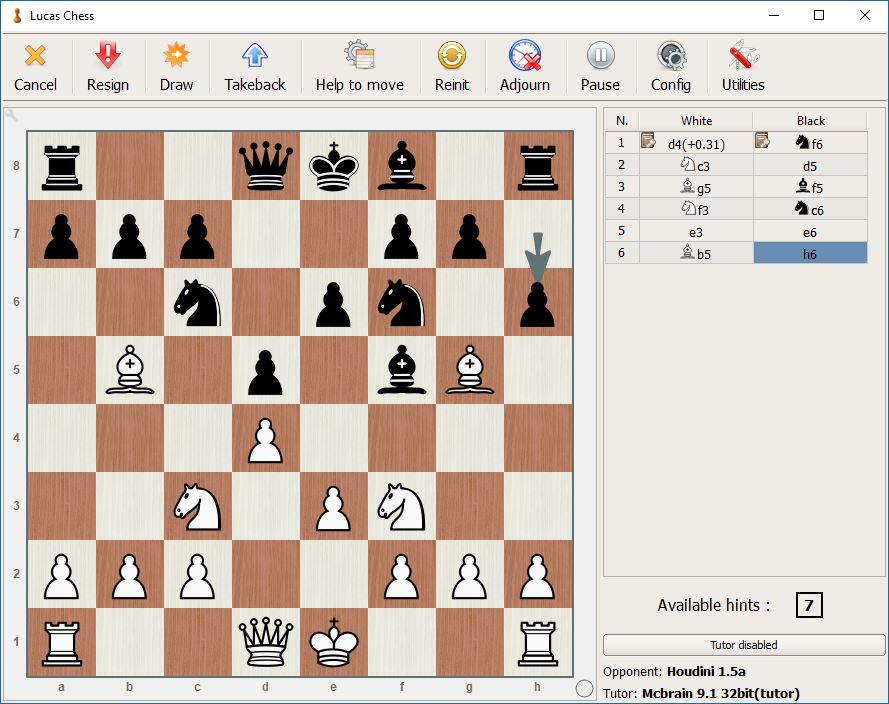This screenshot has width=889, height=704.
Task: Click the available hints counter box
Action: click(x=809, y=605)
